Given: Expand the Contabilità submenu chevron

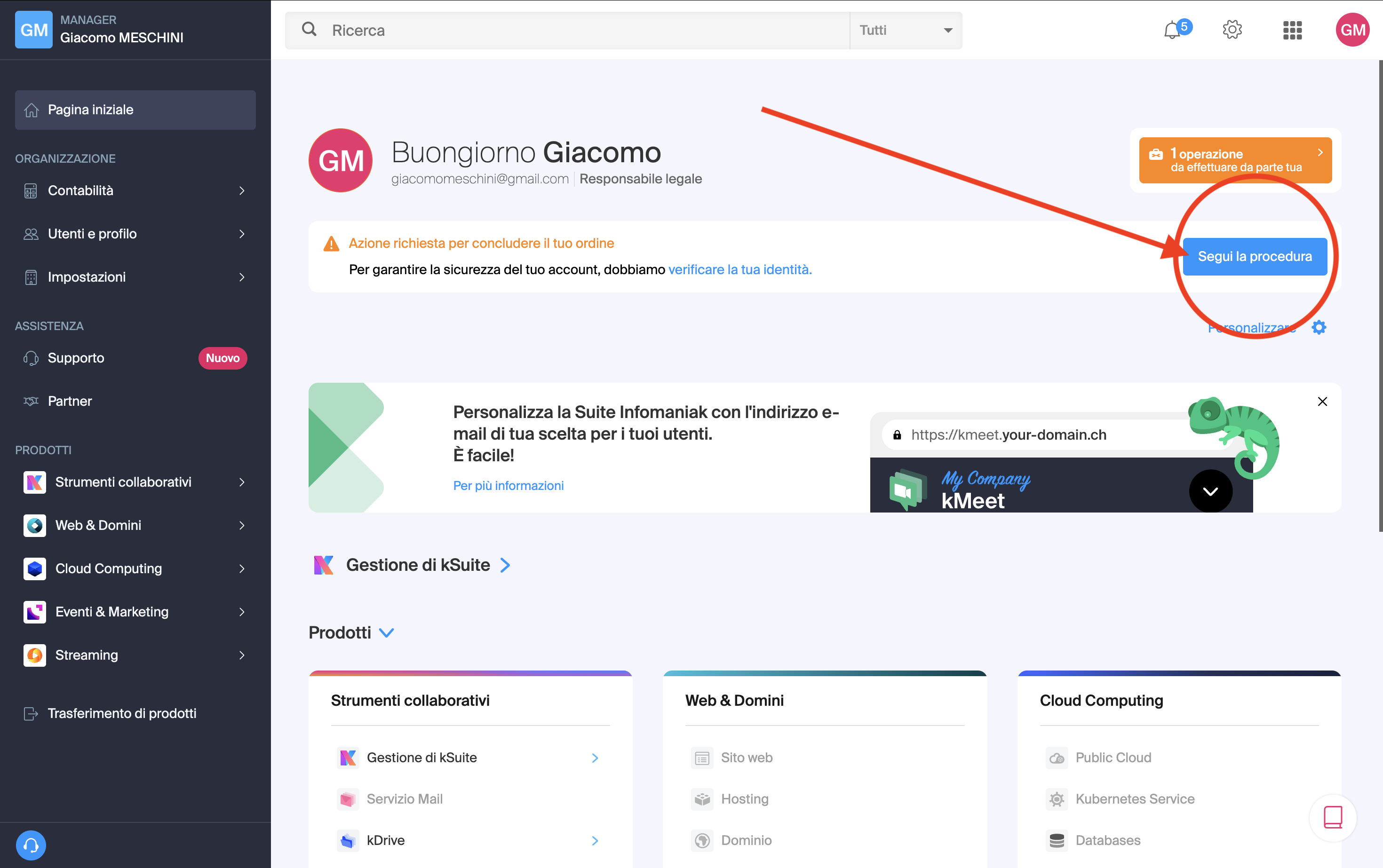Looking at the screenshot, I should click(242, 190).
